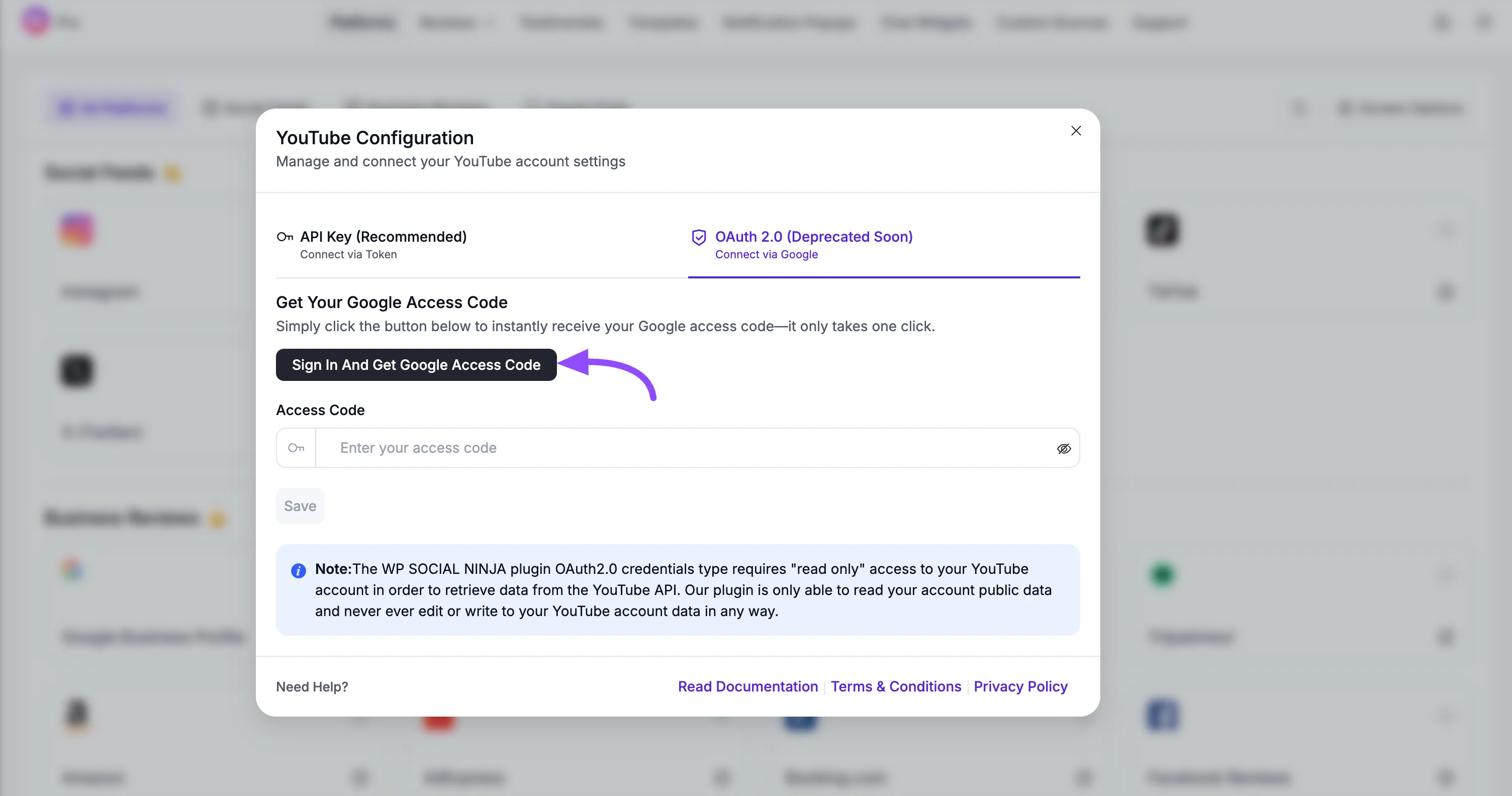Click the Facebook icon in the background page

click(1162, 715)
